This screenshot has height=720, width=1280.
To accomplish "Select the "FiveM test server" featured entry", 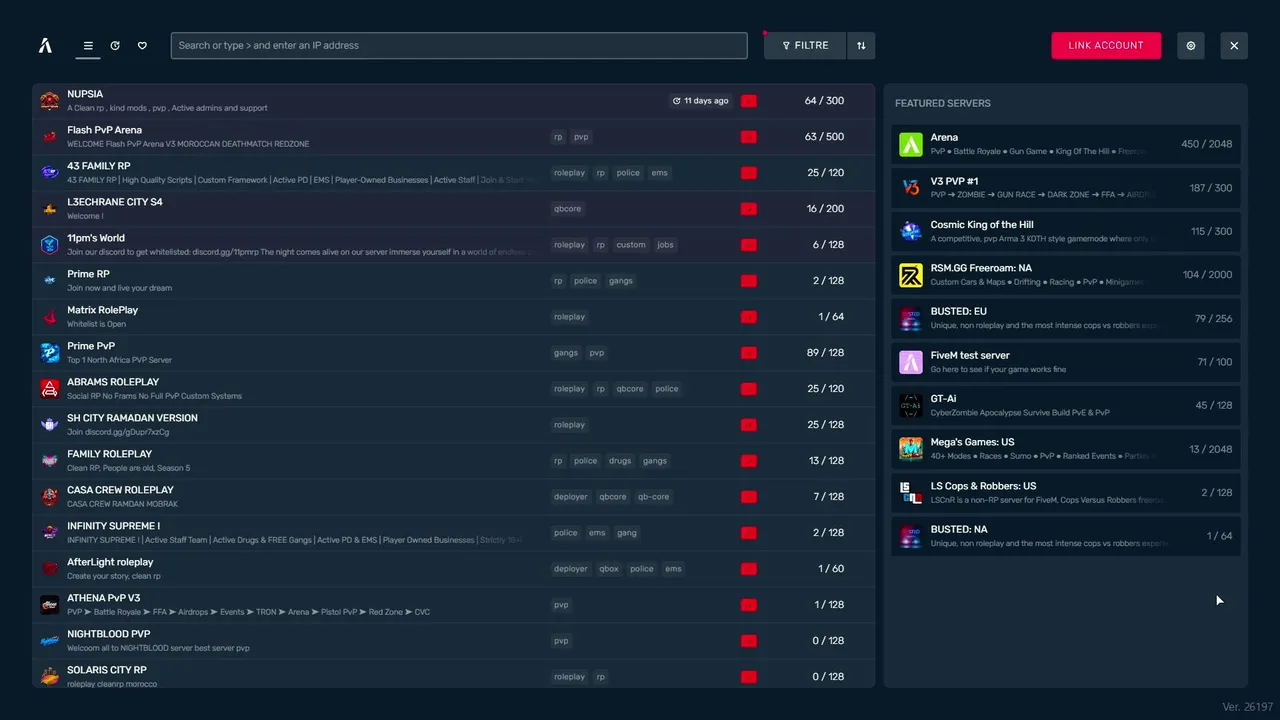I will [x=1066, y=362].
